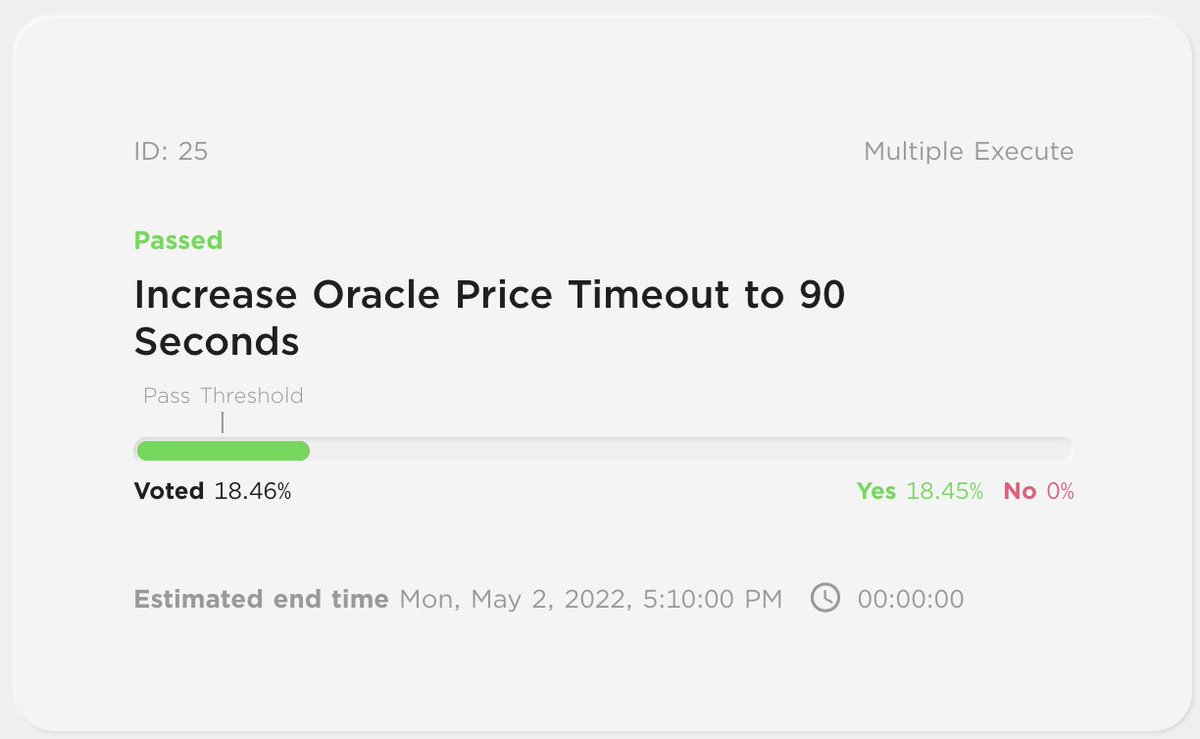
Task: Click the green filled vote progress bar
Action: (x=223, y=451)
